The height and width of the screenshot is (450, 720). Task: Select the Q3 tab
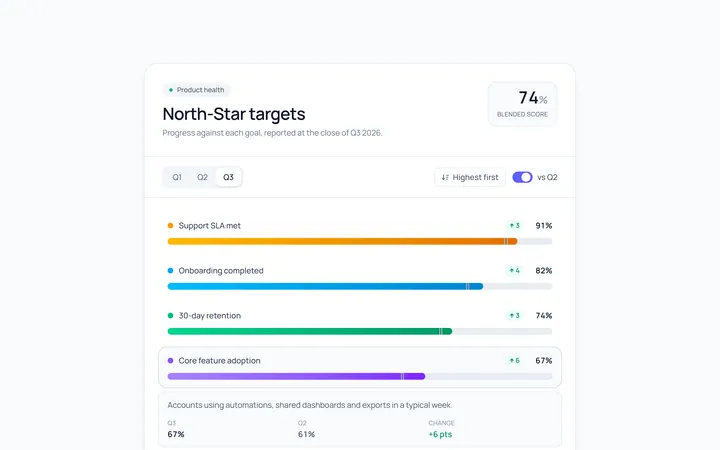point(228,177)
